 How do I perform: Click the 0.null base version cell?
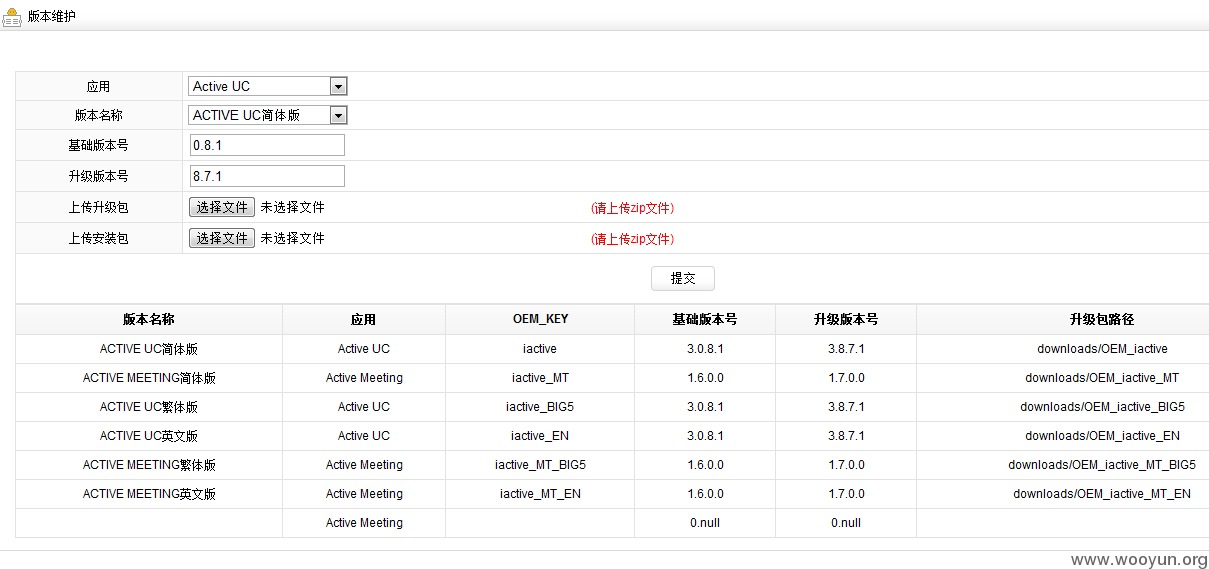coord(705,523)
